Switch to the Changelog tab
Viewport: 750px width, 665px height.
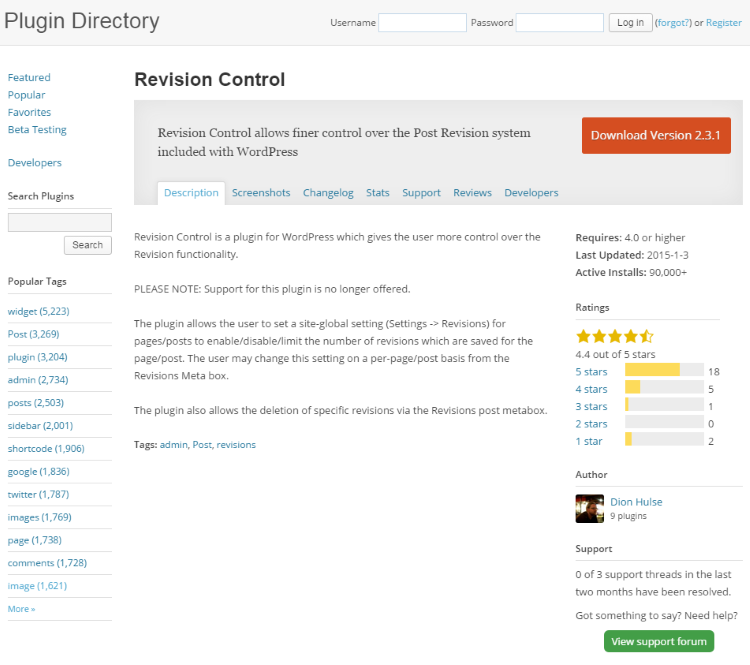pos(328,193)
